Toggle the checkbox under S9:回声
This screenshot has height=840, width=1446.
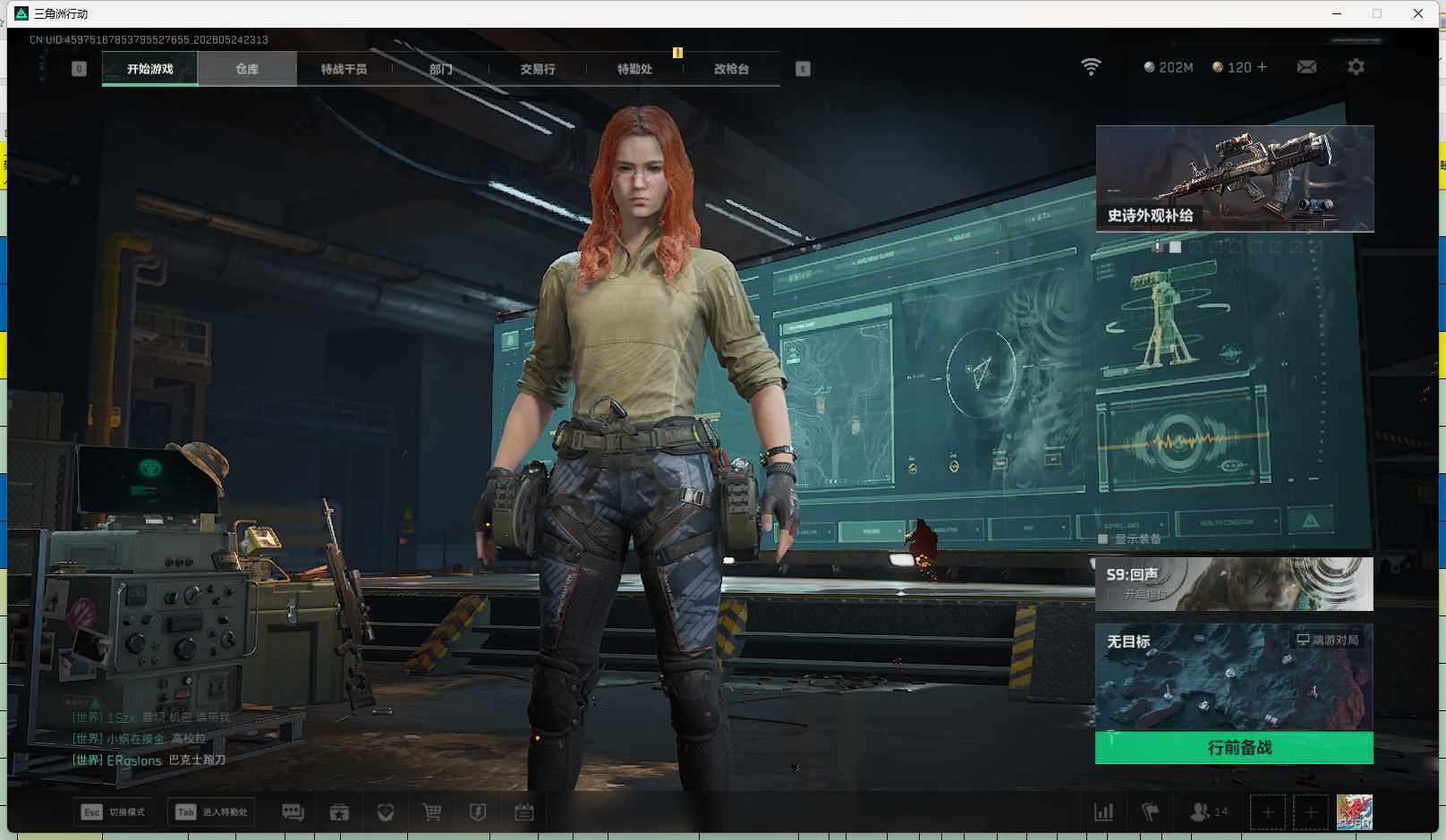1112,594
